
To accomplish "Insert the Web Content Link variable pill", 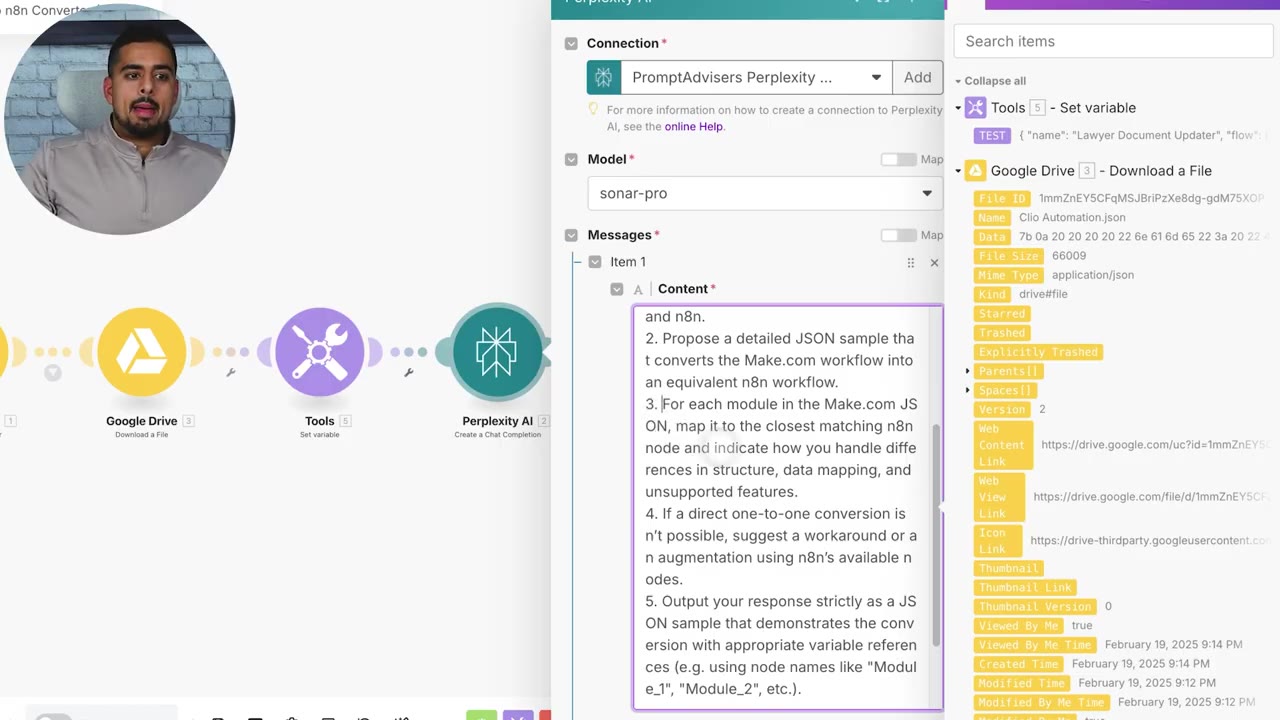I will (1003, 445).
